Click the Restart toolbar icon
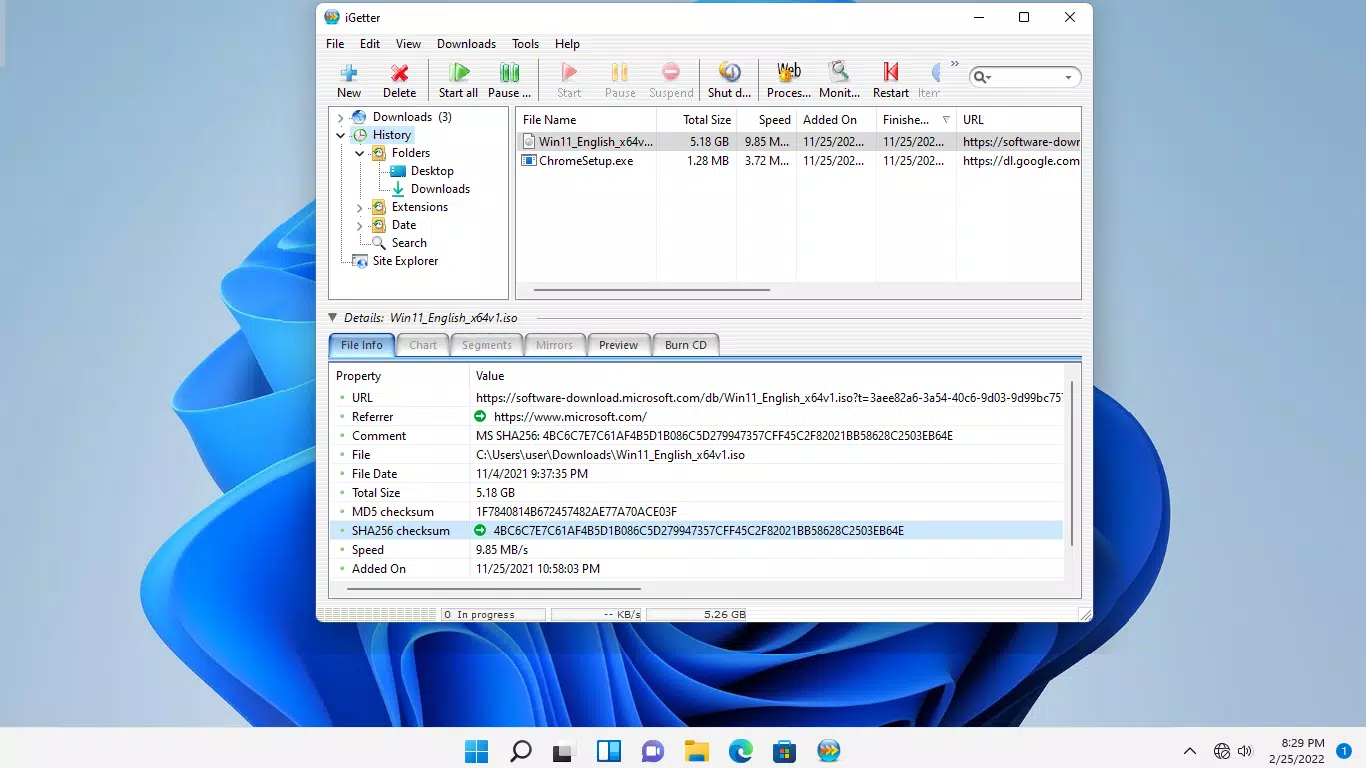The height and width of the screenshot is (768, 1366). point(890,73)
